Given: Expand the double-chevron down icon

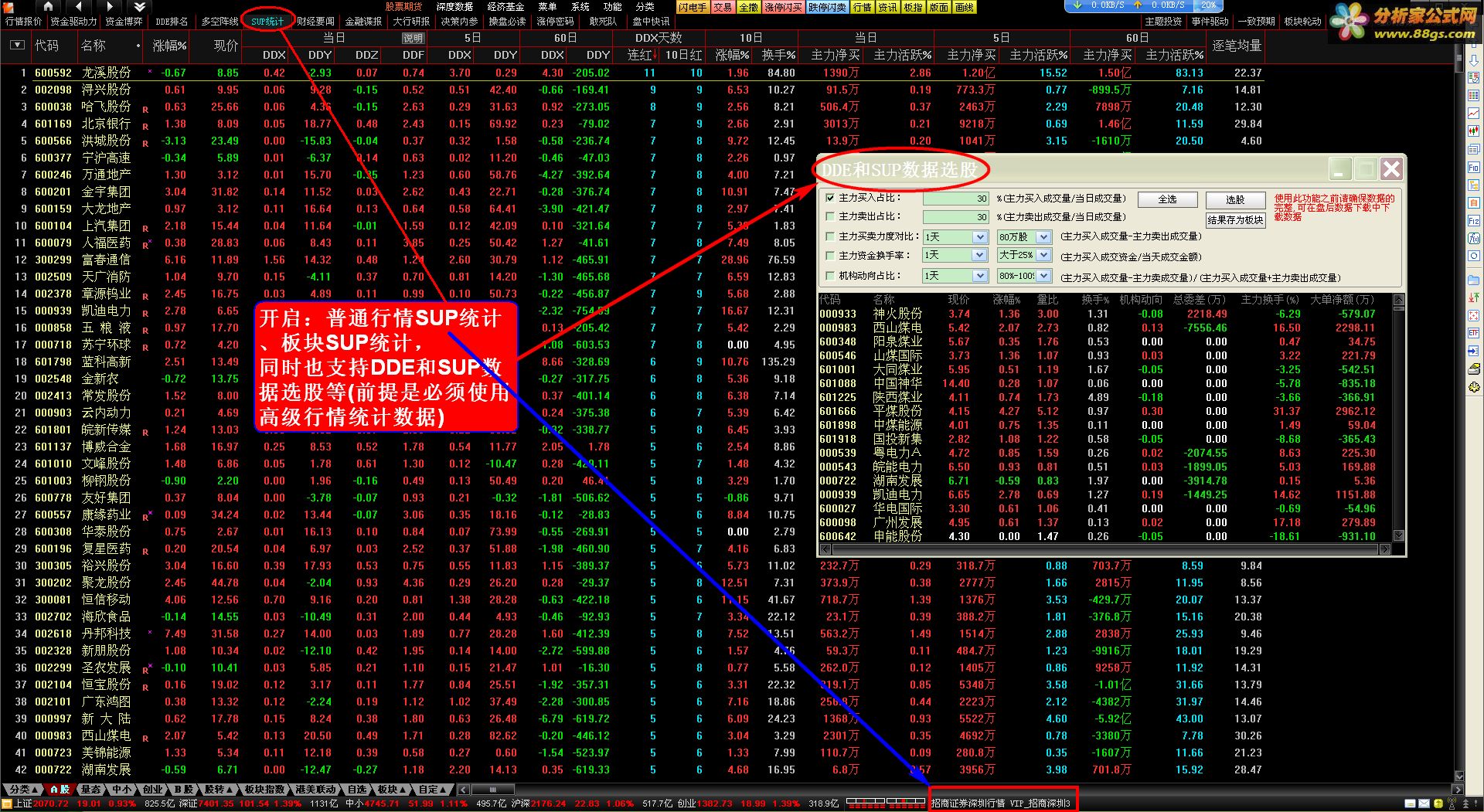Looking at the screenshot, I should tap(140, 6).
